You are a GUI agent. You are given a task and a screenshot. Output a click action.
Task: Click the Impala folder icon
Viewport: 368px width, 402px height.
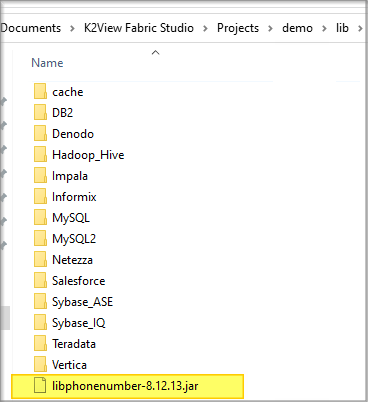(40, 176)
